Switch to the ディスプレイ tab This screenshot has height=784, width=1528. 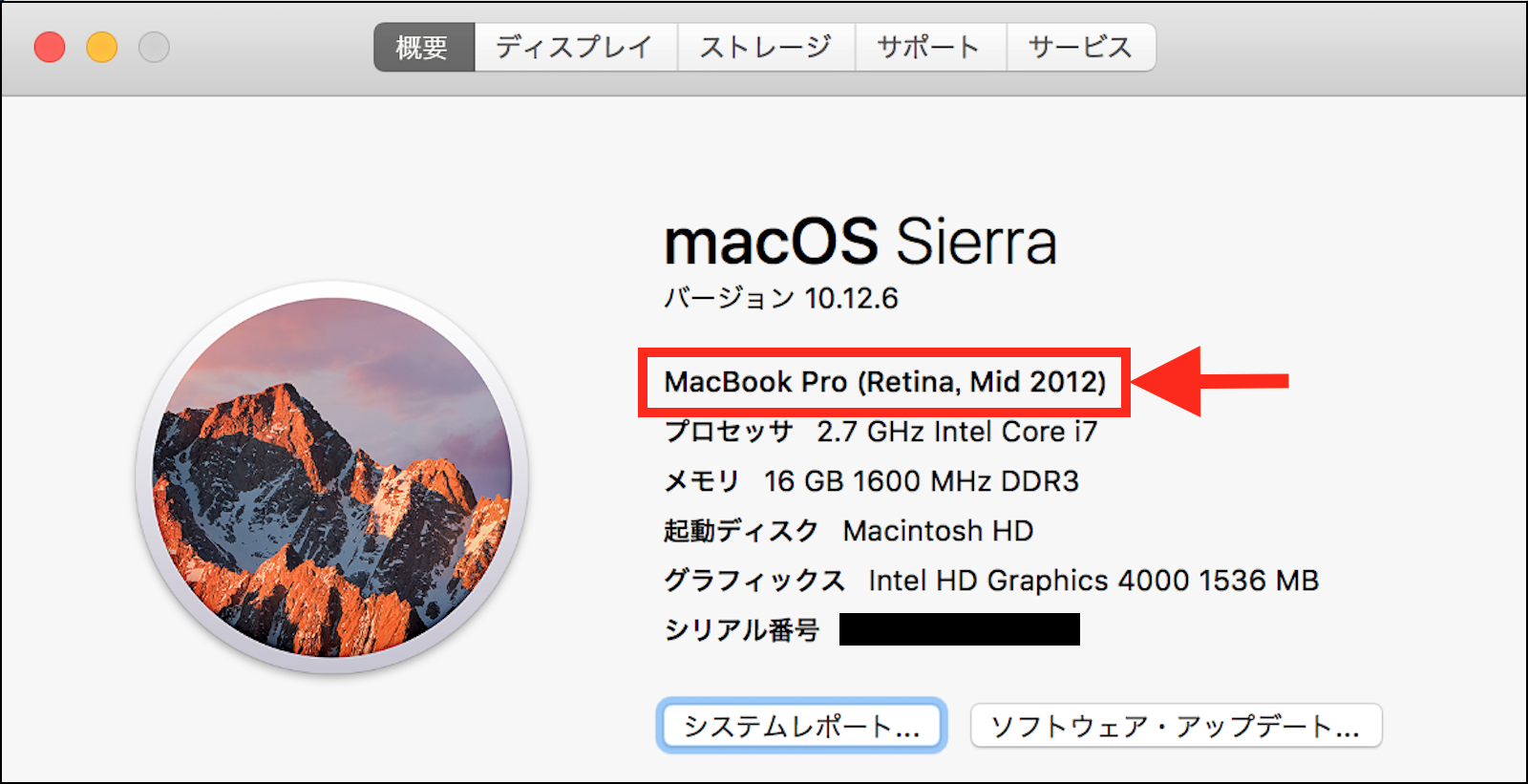point(574,47)
